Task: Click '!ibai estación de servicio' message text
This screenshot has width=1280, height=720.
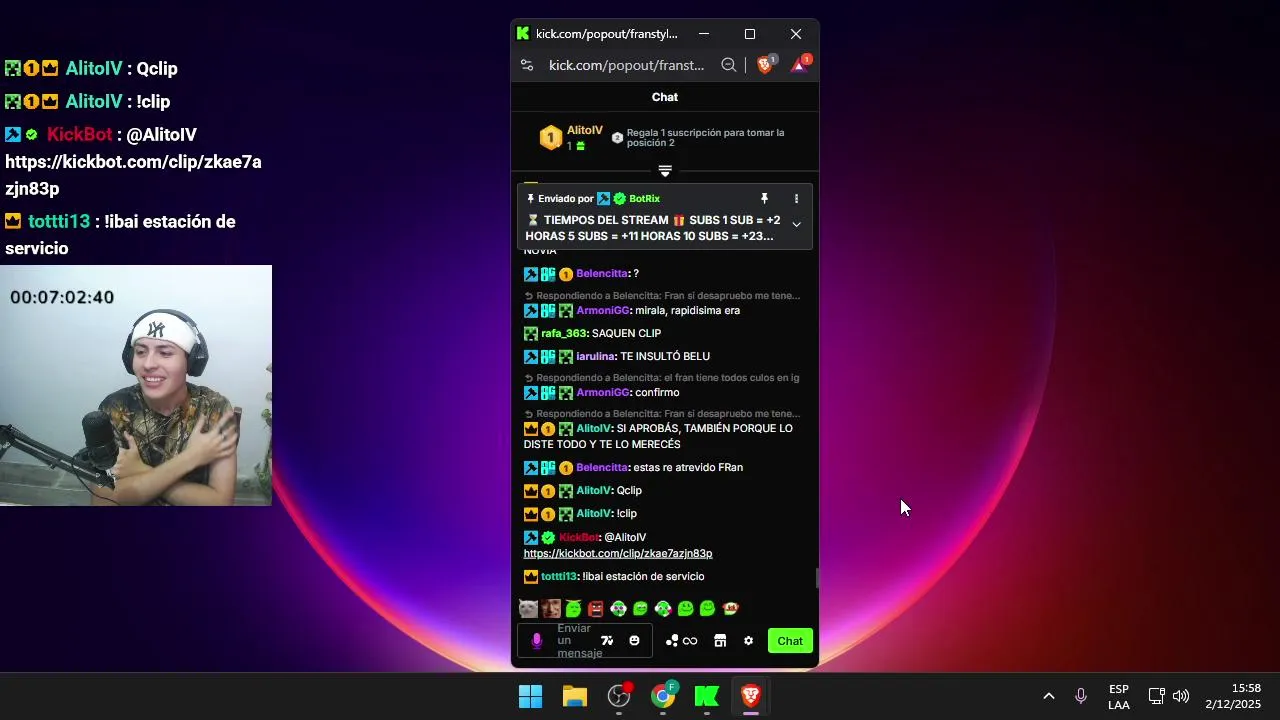Action: (x=643, y=576)
